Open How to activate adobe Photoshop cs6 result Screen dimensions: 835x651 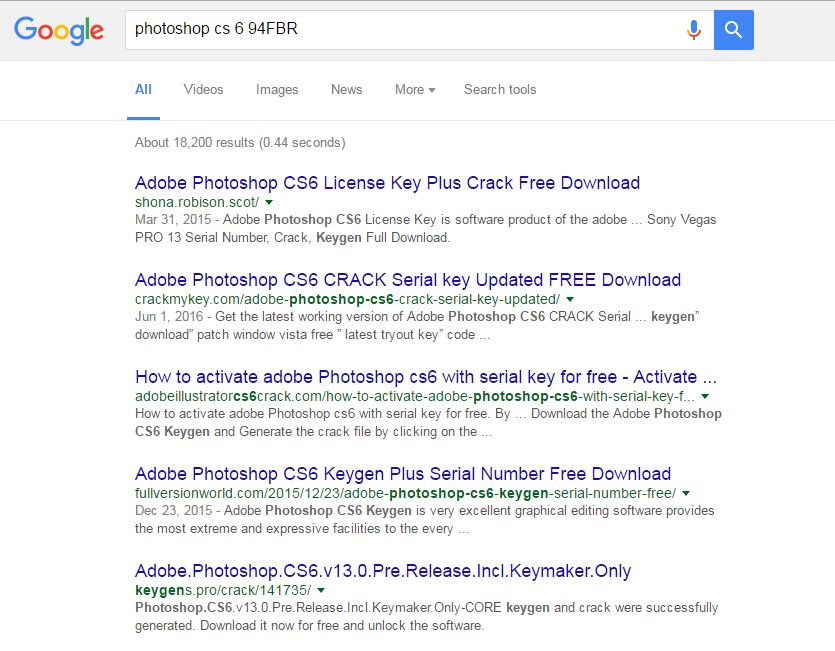(426, 377)
